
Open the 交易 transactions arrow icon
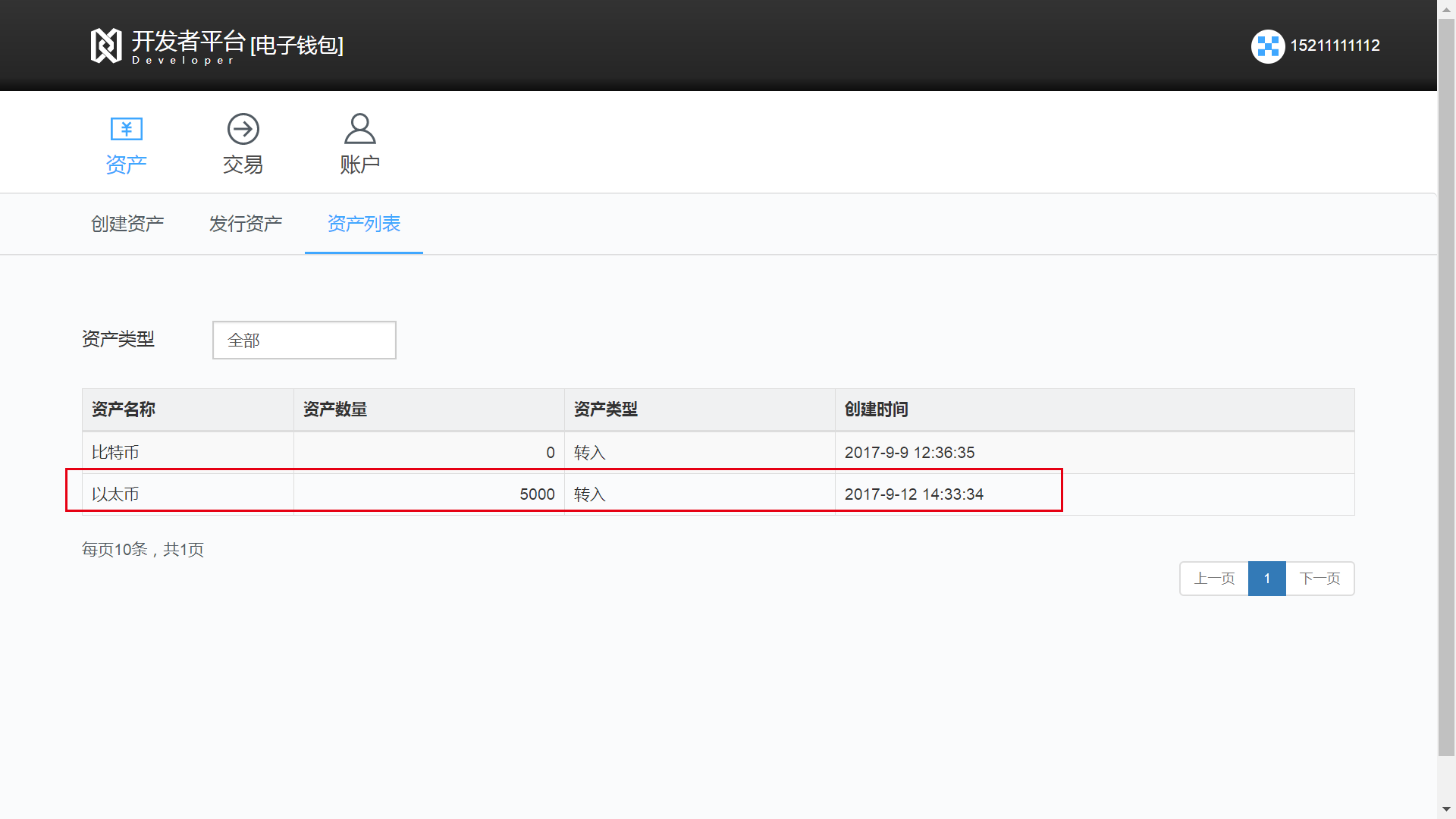click(243, 129)
